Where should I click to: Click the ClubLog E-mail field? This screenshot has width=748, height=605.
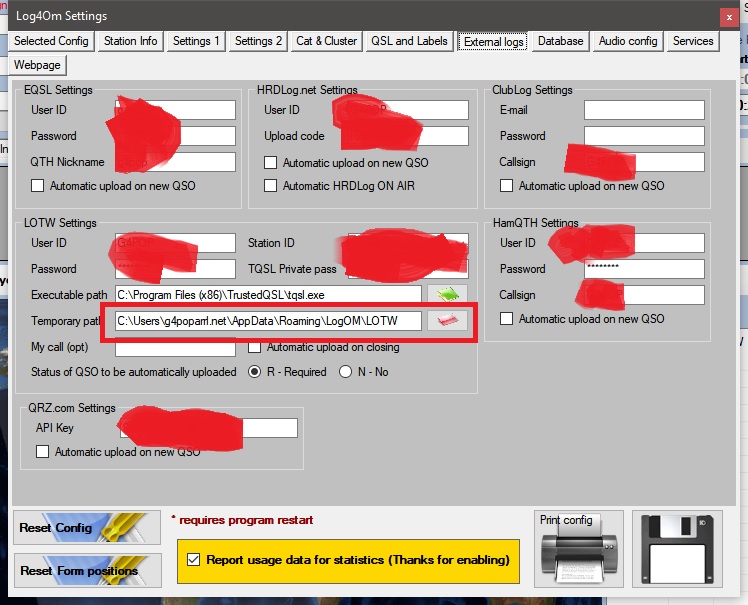pyautogui.click(x=644, y=110)
